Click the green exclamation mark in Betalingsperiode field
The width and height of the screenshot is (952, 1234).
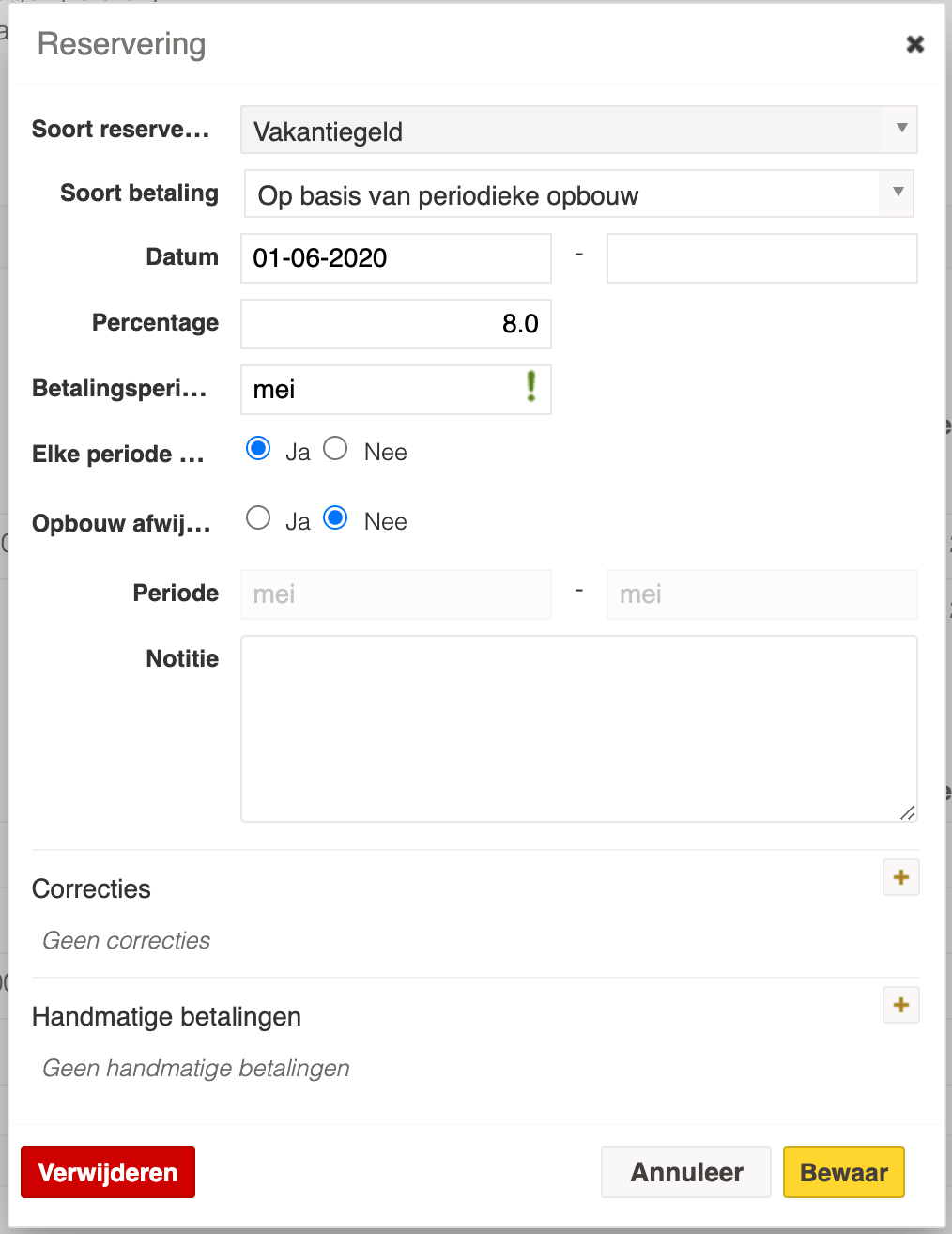[531, 386]
